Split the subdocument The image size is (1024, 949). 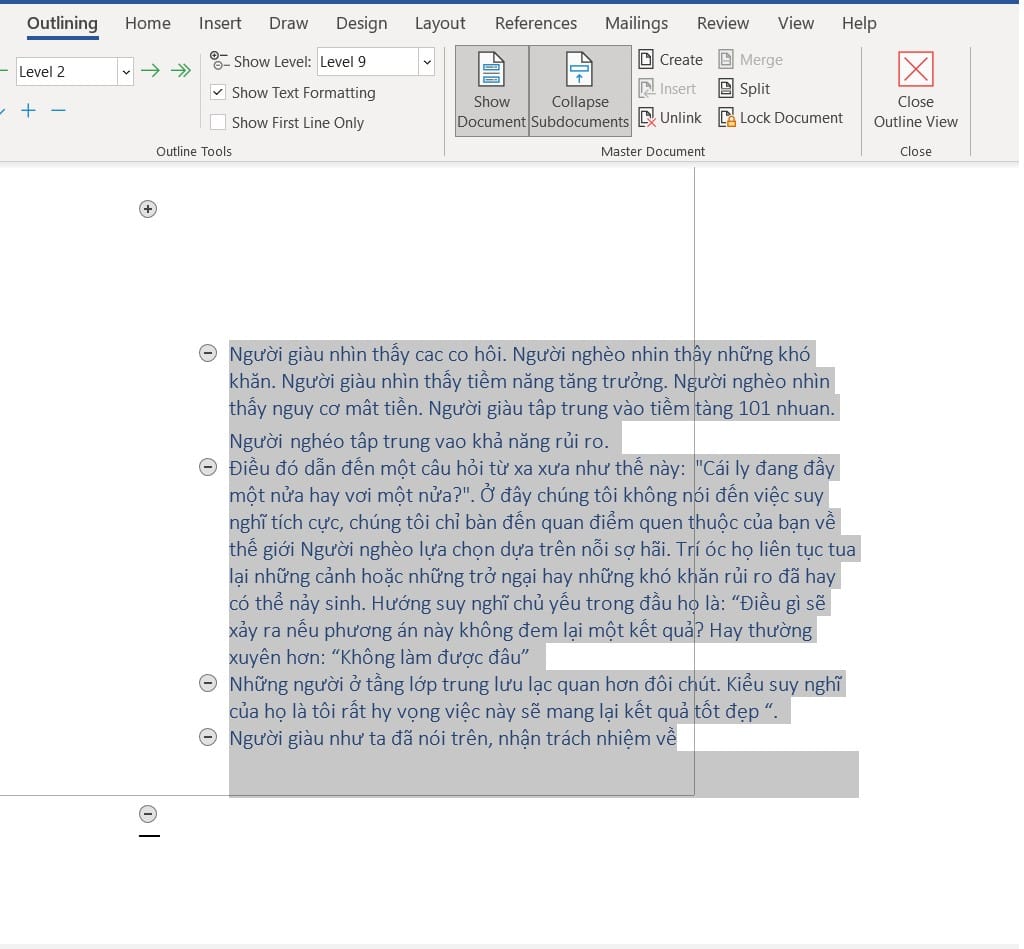pyautogui.click(x=744, y=88)
